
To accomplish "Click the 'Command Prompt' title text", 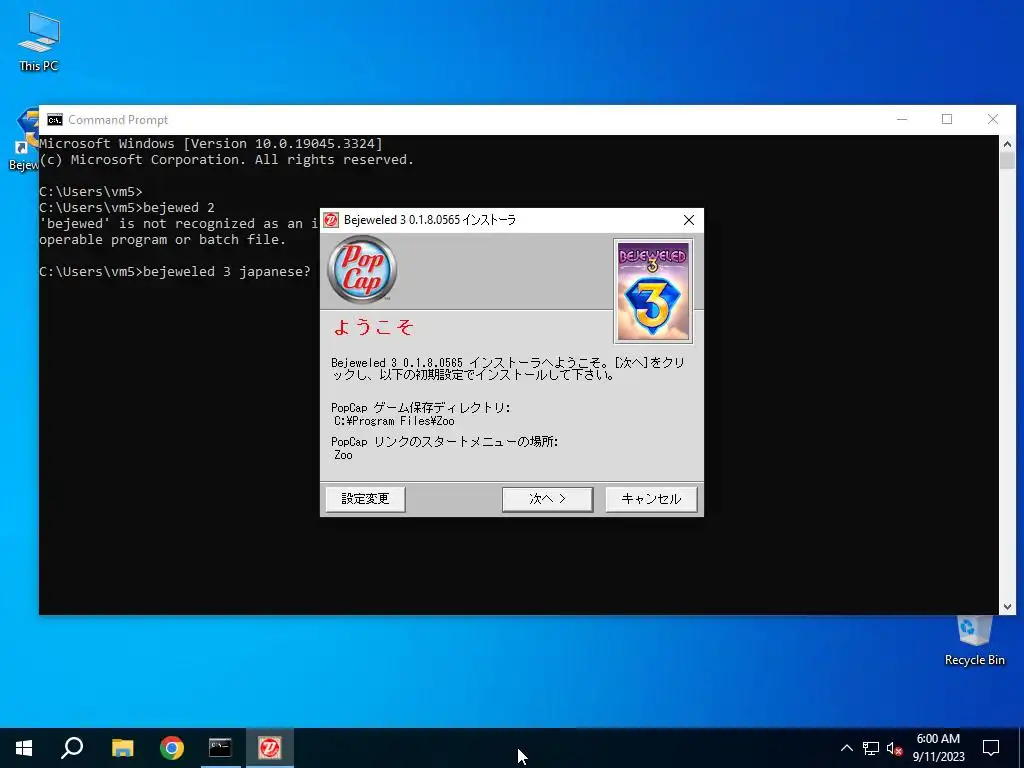I will coord(118,120).
